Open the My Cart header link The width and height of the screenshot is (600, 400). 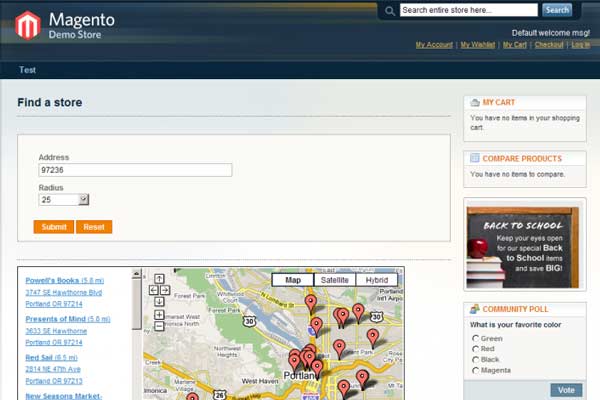point(515,45)
